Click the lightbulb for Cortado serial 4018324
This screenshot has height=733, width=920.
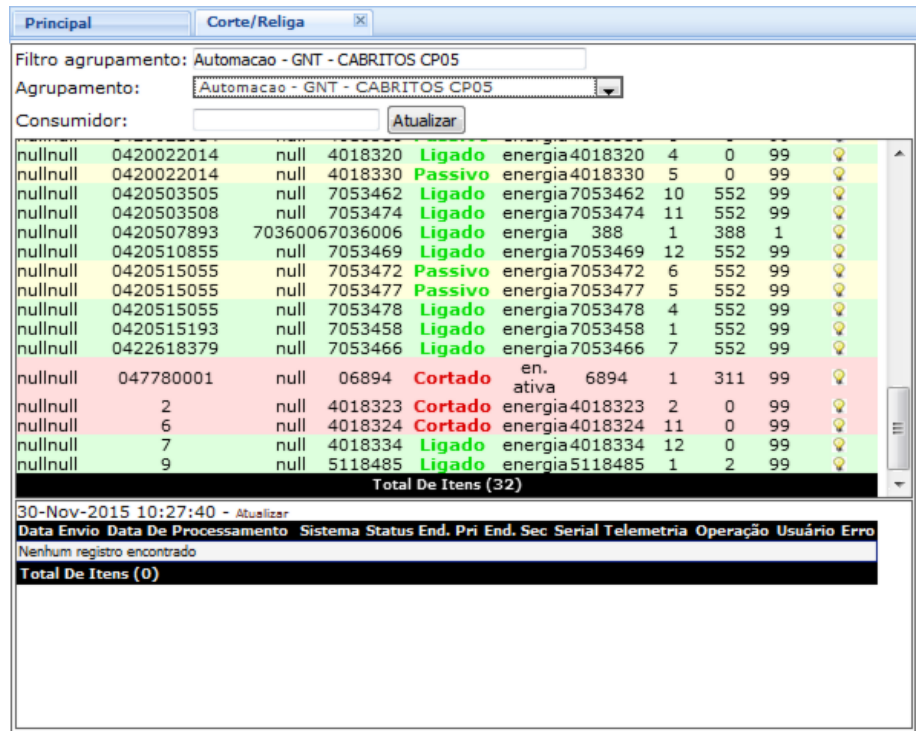click(839, 425)
